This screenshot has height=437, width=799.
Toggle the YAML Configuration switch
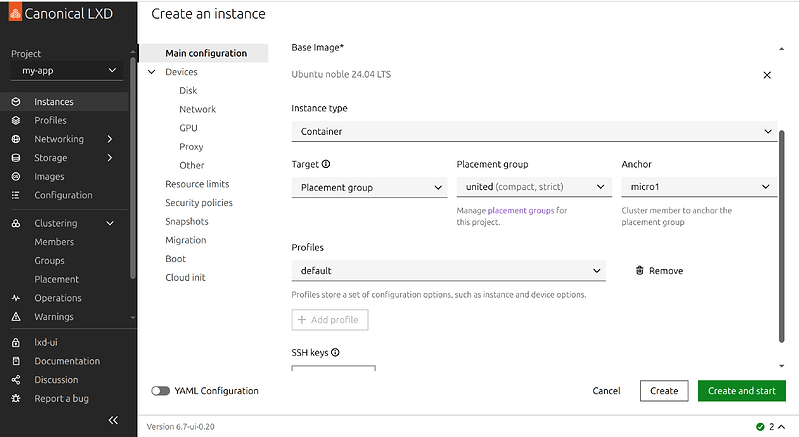coord(160,391)
